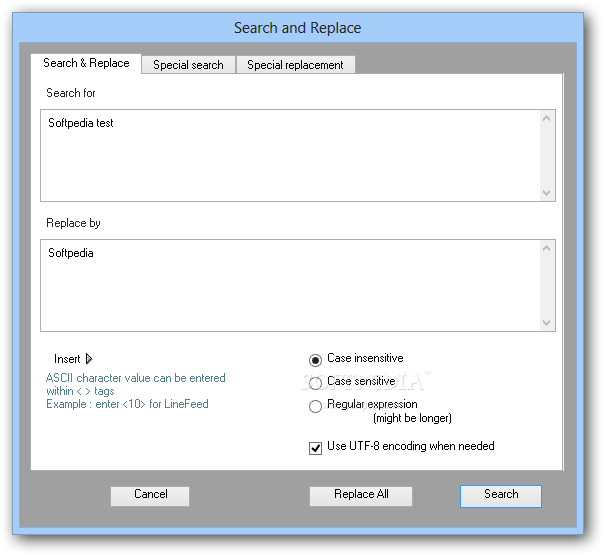Toggle Use UTF-8 encoding checkbox
Viewport: 604px width, 555px height.
tap(316, 447)
